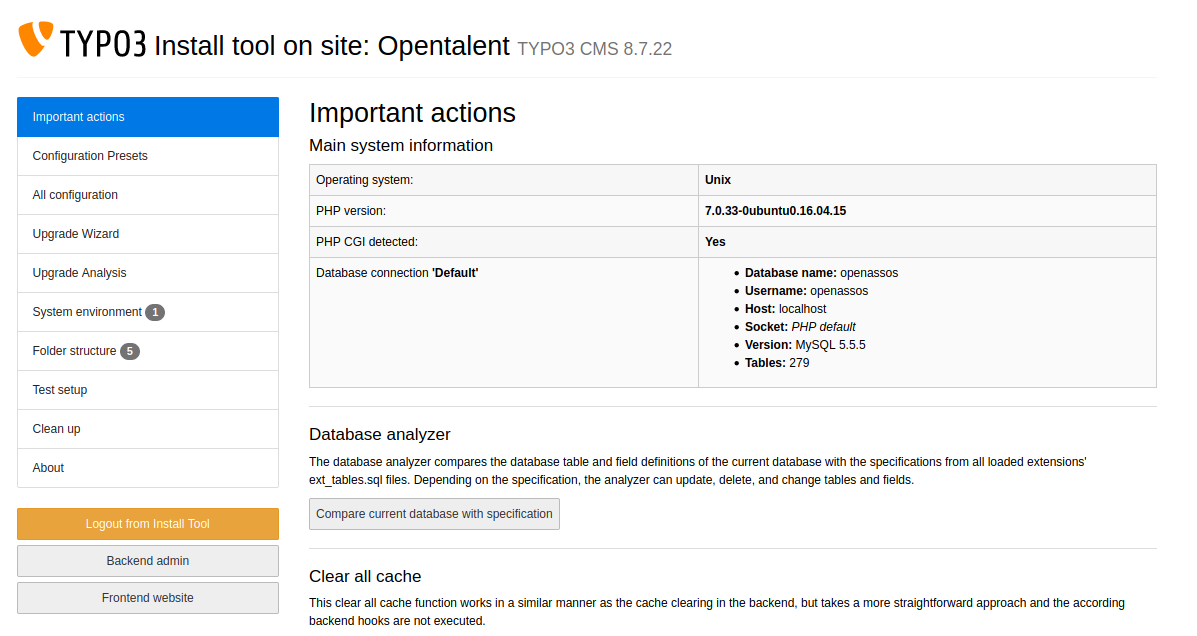Click Compare current database with specification
This screenshot has height=636, width=1197.
click(434, 514)
